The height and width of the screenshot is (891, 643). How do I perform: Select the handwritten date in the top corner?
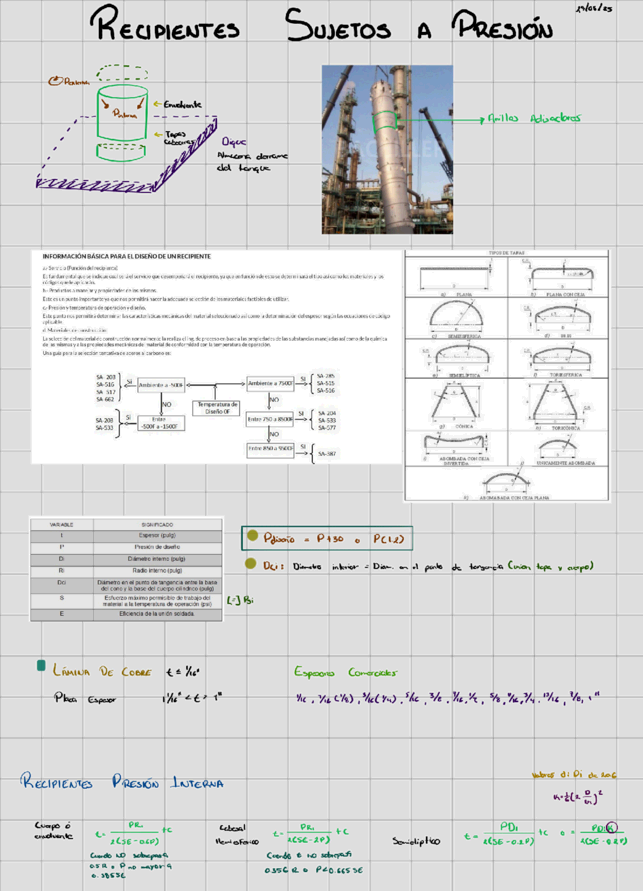coord(595,9)
